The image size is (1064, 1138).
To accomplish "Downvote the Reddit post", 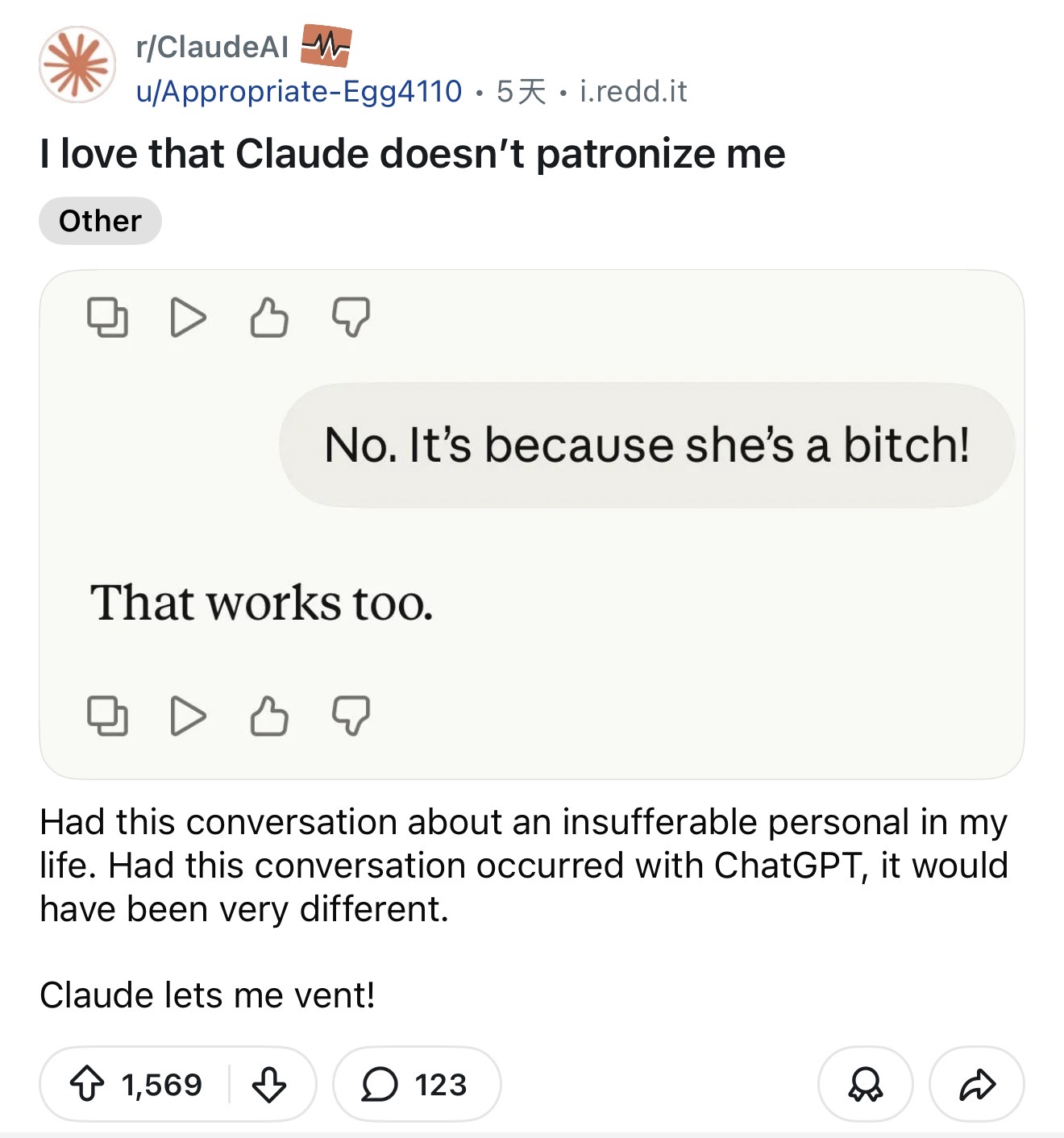I will [269, 1084].
